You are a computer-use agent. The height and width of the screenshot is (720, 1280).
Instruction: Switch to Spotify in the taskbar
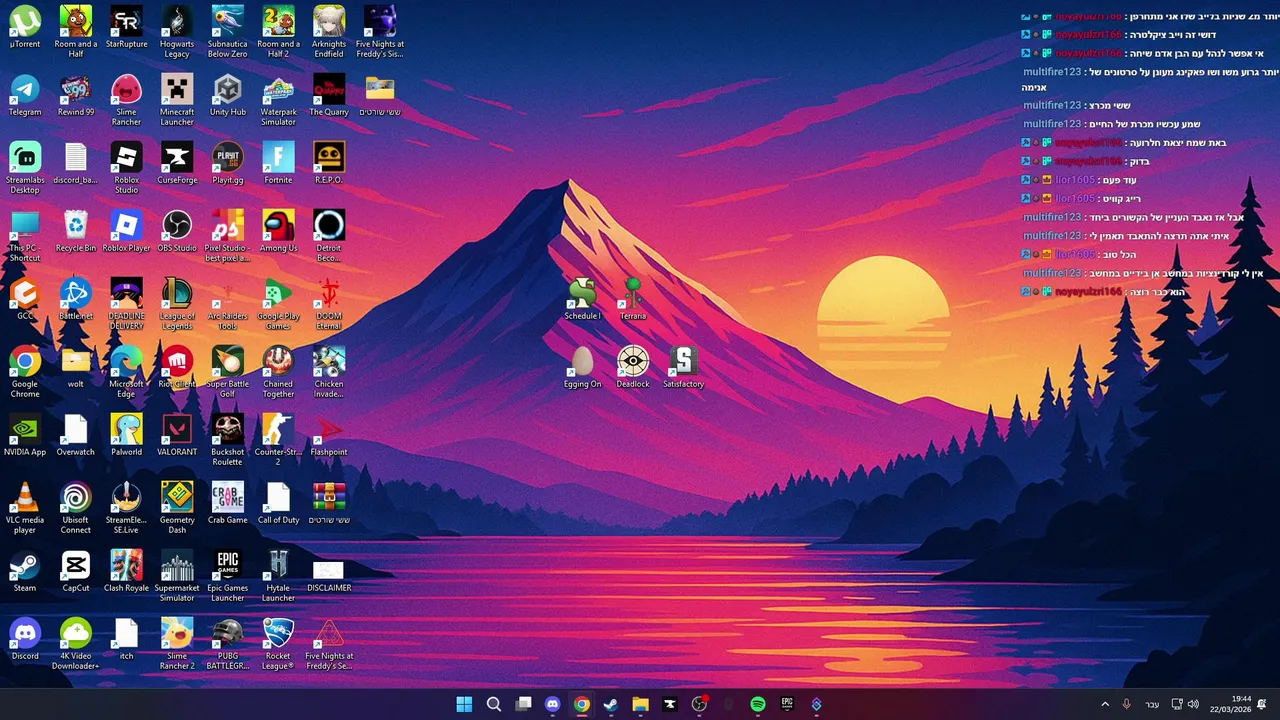click(757, 704)
